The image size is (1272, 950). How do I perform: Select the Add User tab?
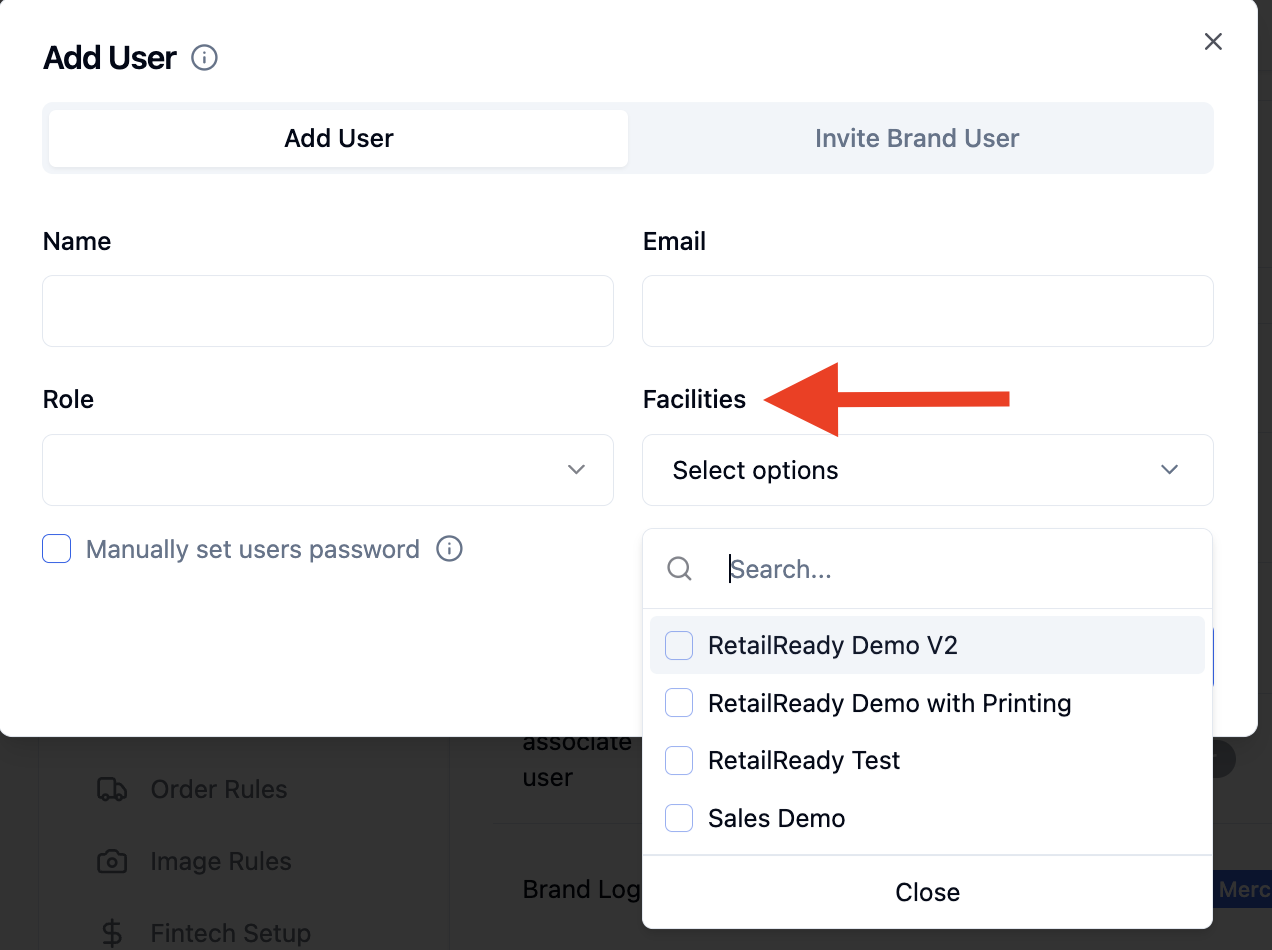click(x=339, y=138)
